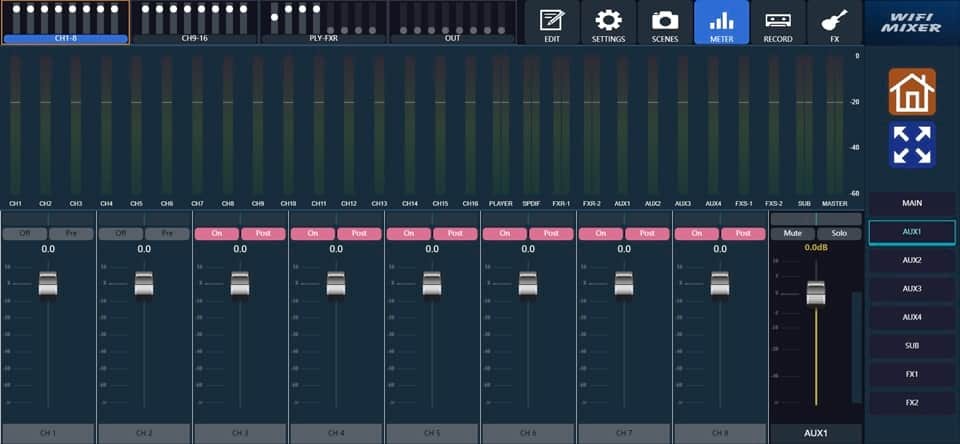The height and width of the screenshot is (444, 960).
Task: Toggle CH 1 Off send button
Action: pyautogui.click(x=23, y=233)
